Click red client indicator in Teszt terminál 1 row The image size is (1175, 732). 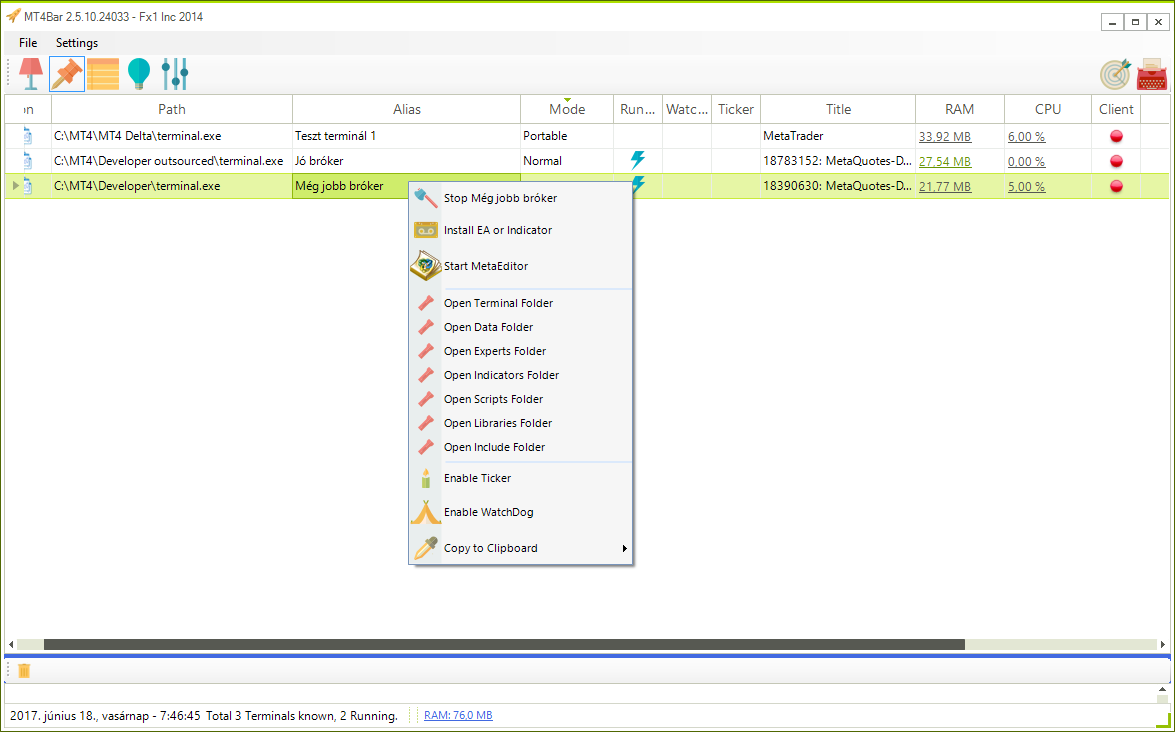point(1116,136)
